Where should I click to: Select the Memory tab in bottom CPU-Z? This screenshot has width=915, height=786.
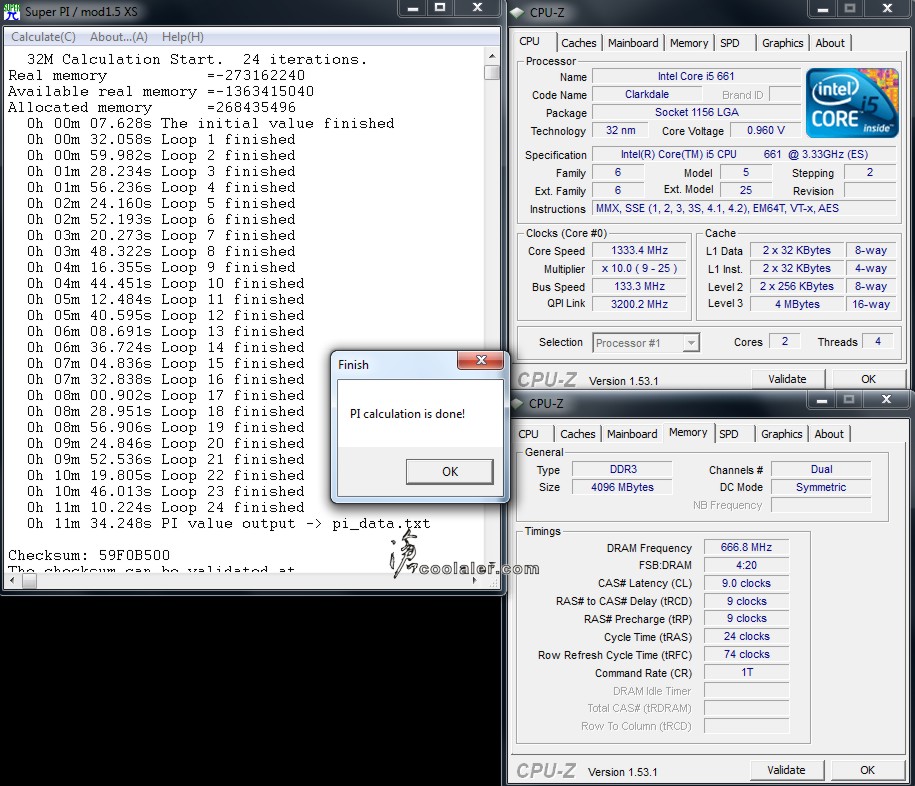[688, 432]
